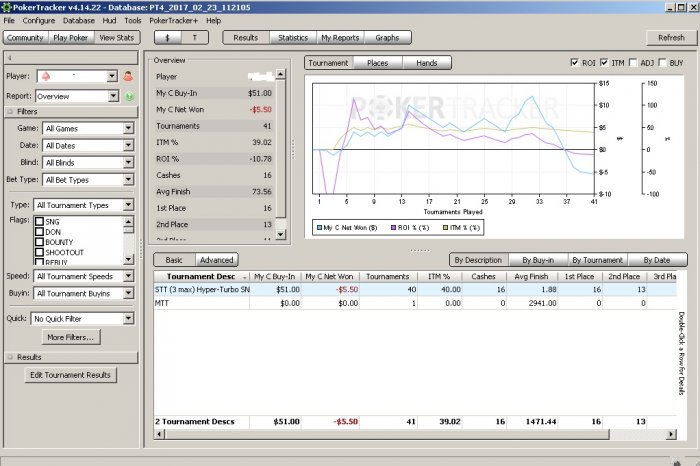700x466 pixels.
Task: Enable the ADJ graph checkbox
Action: click(635, 63)
